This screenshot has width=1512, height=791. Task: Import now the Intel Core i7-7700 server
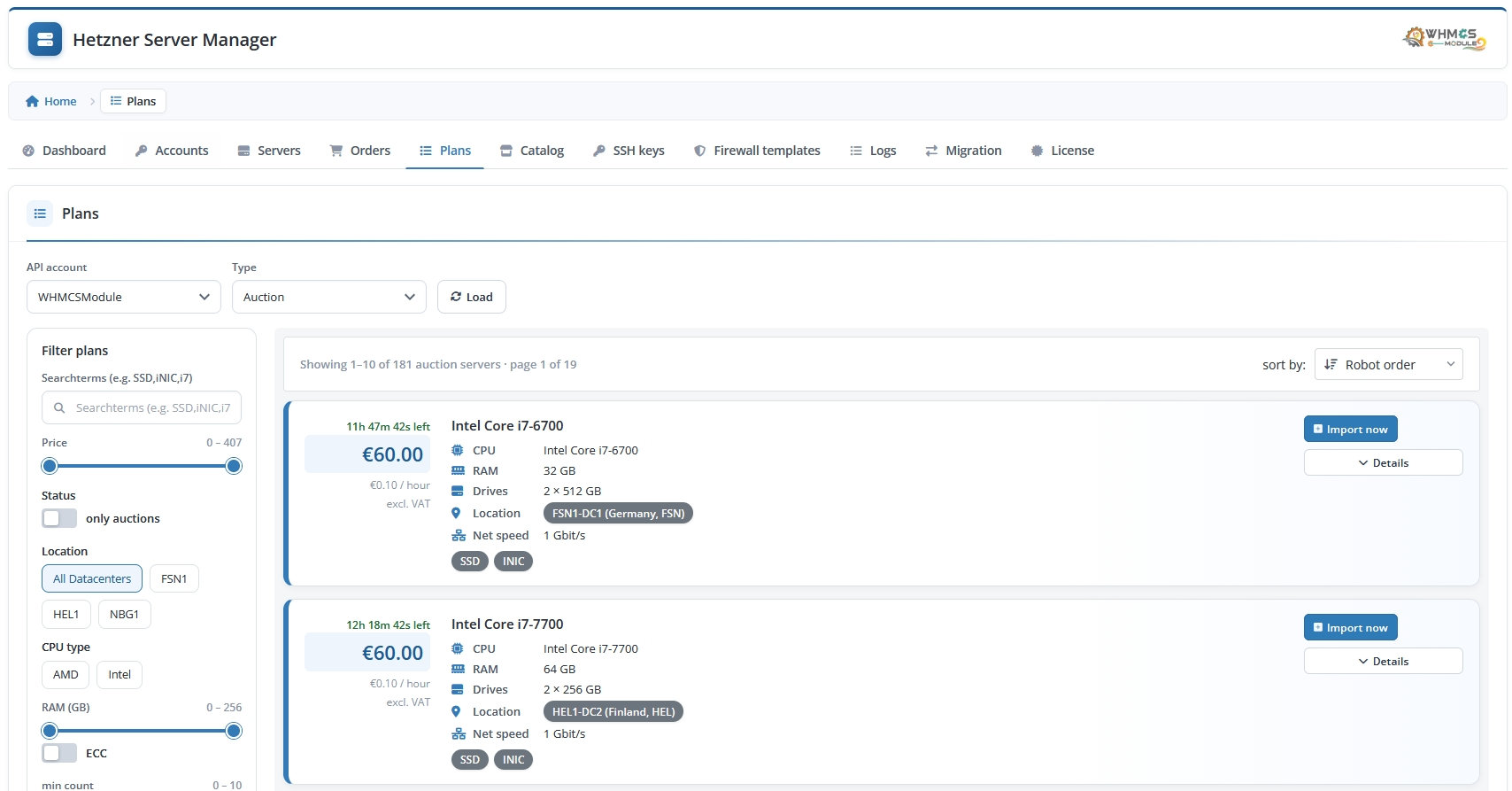pos(1351,627)
